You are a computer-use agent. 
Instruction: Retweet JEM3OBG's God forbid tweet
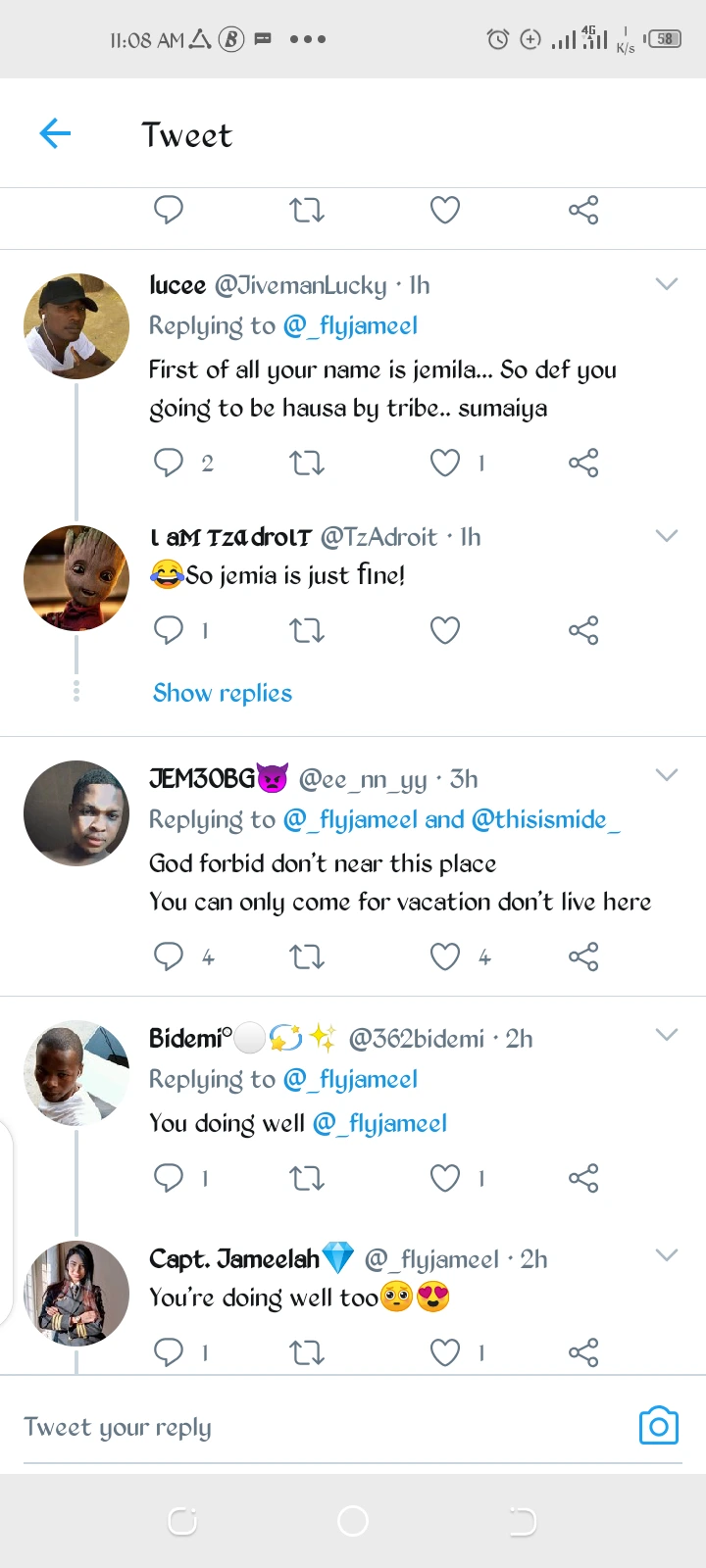coord(307,956)
